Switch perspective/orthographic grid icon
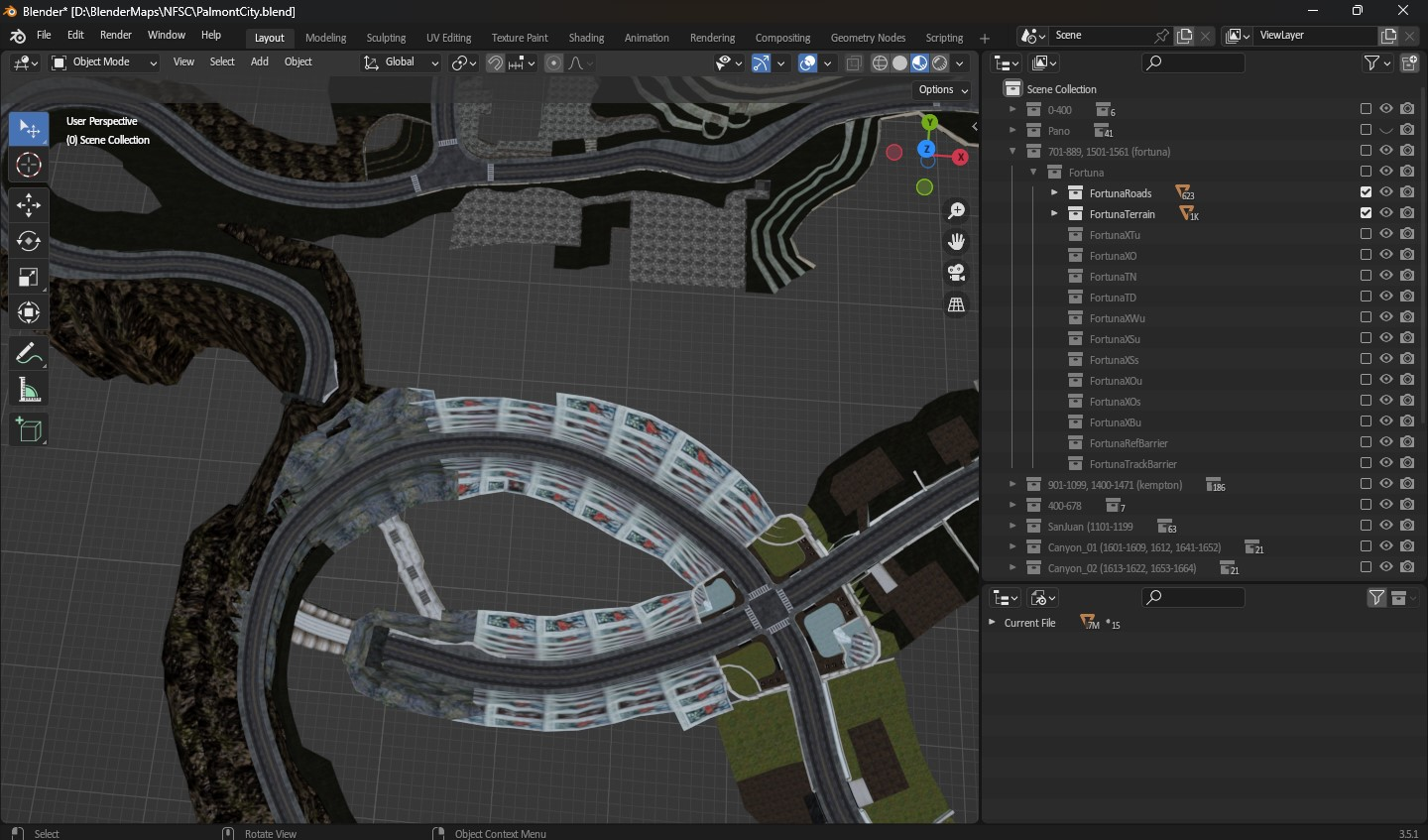This screenshot has width=1428, height=840. 956,304
